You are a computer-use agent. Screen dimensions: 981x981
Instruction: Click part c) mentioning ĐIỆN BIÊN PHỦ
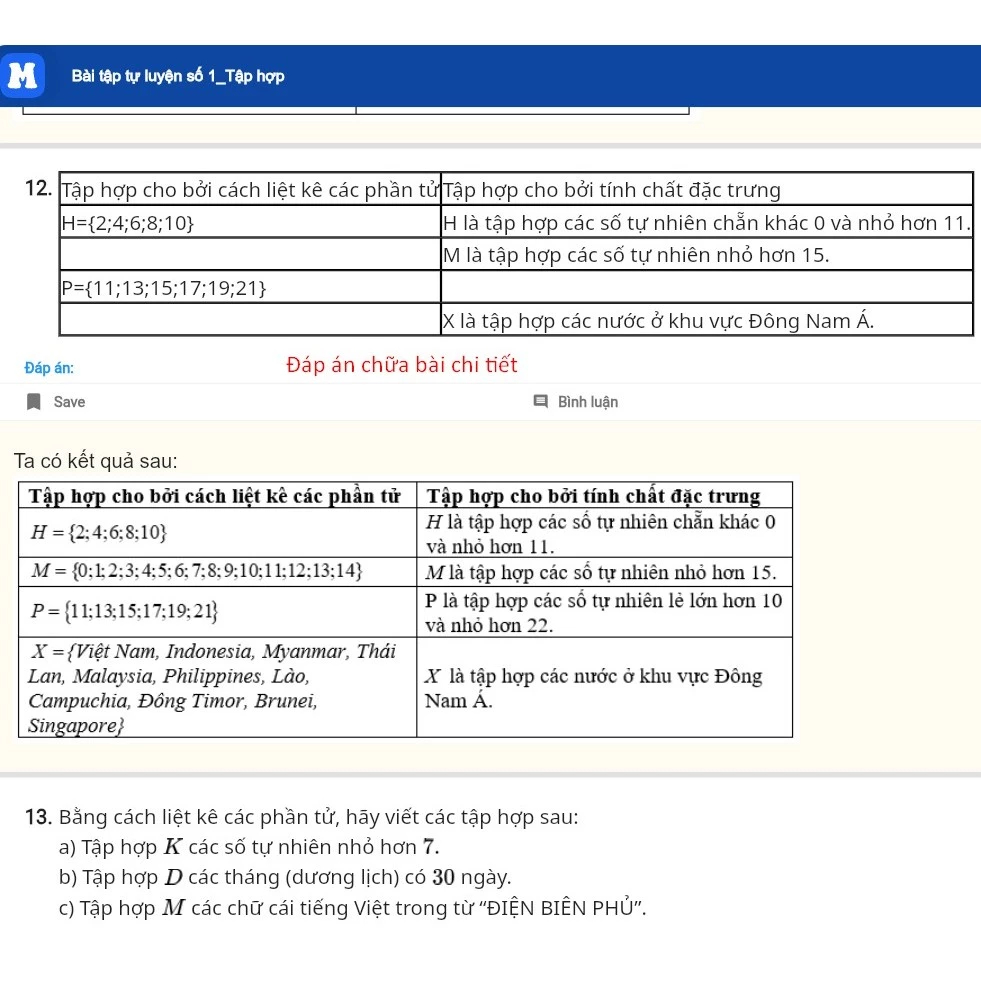pos(353,908)
